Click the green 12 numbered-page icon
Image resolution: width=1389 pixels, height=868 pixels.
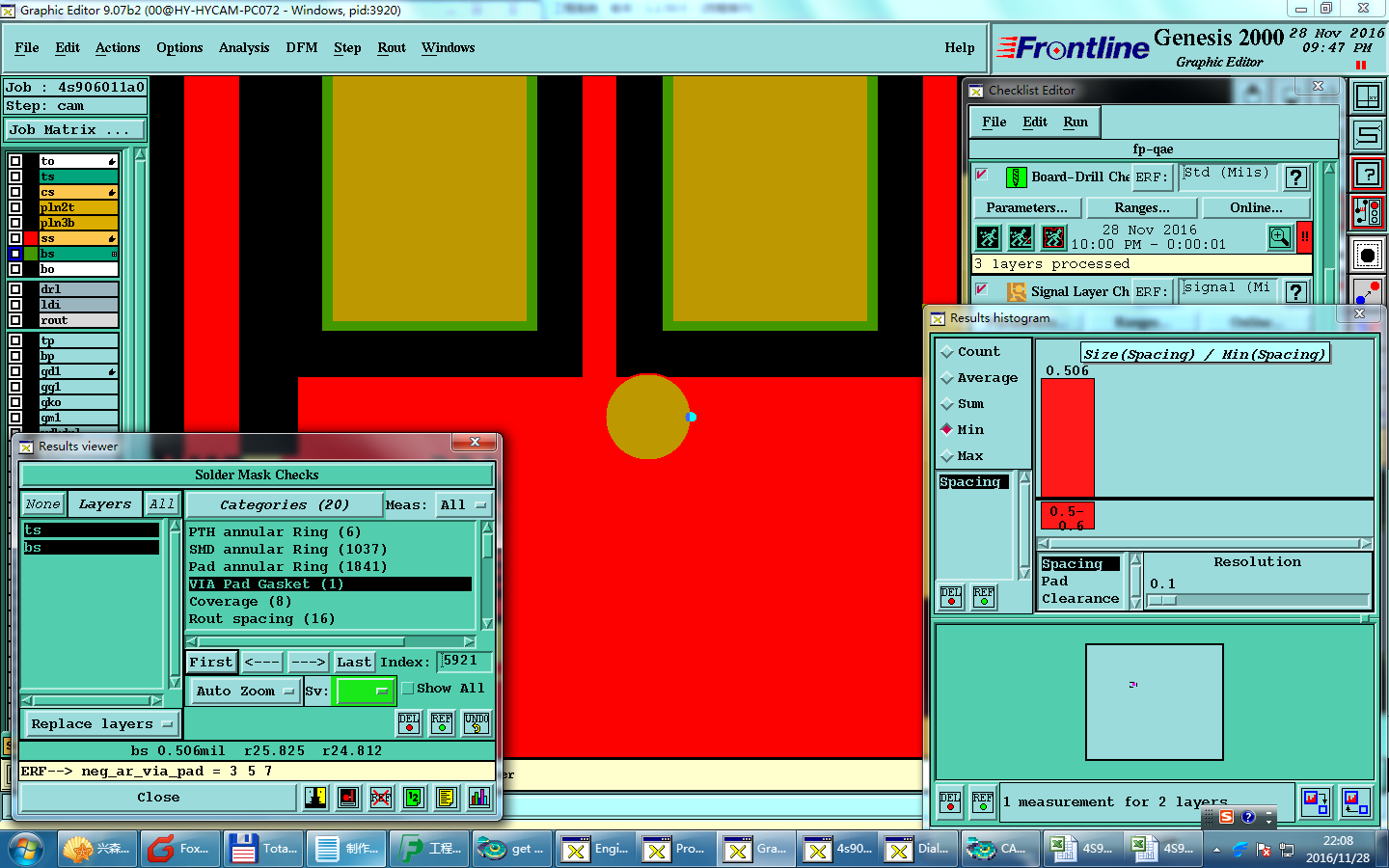pyautogui.click(x=414, y=798)
